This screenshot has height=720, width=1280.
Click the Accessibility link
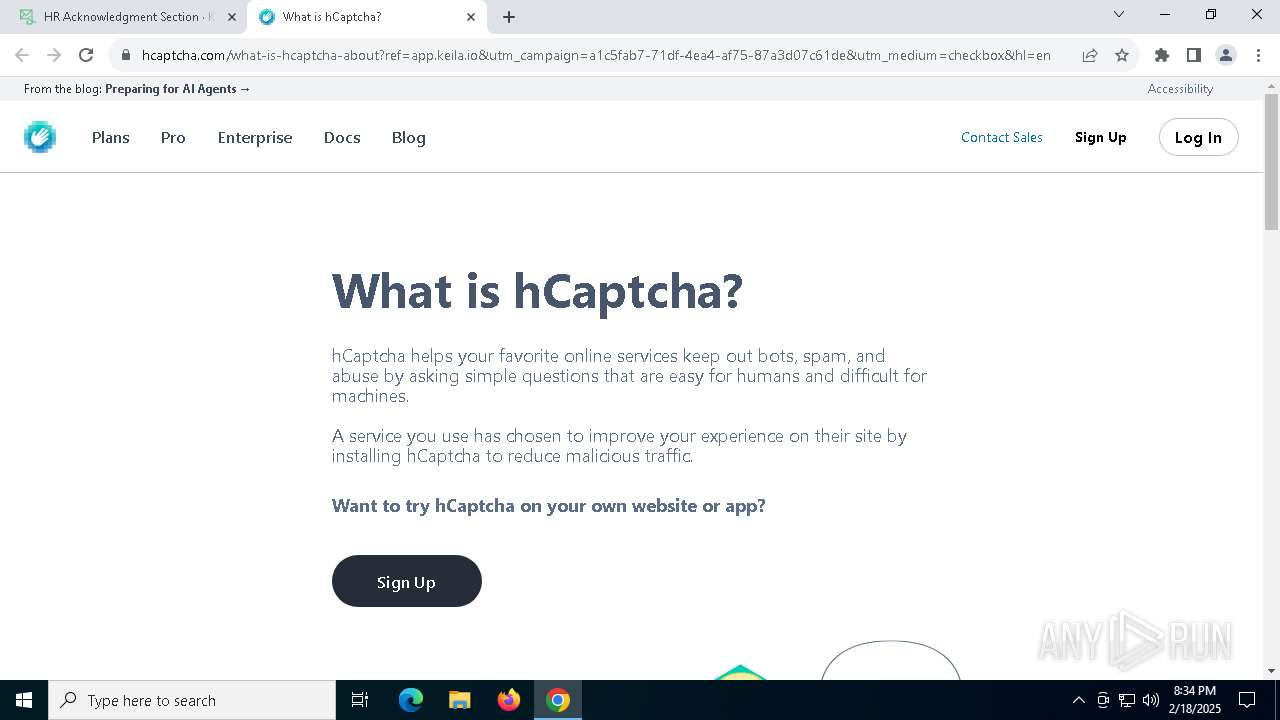(1180, 89)
